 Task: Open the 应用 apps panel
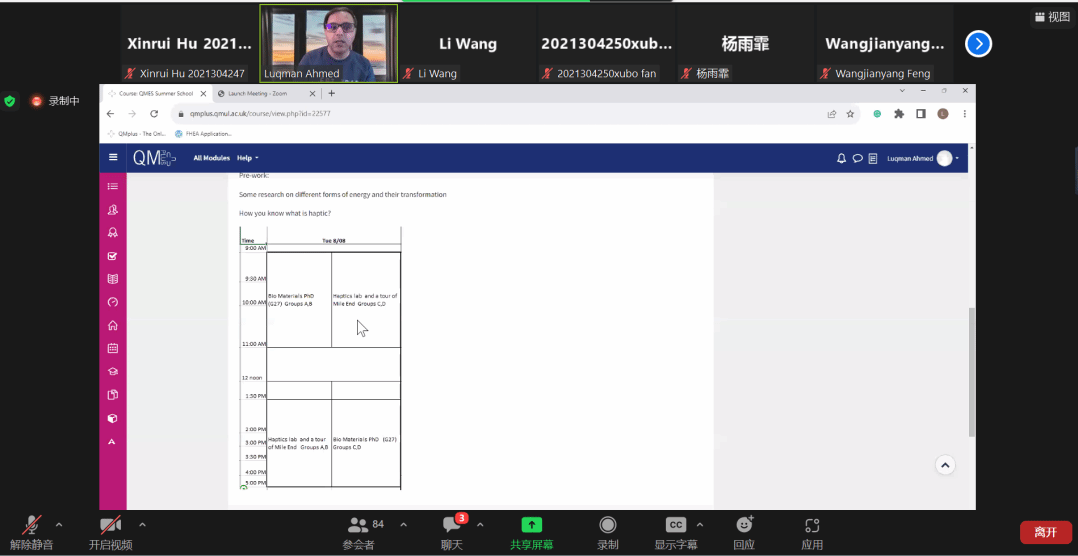click(x=812, y=531)
